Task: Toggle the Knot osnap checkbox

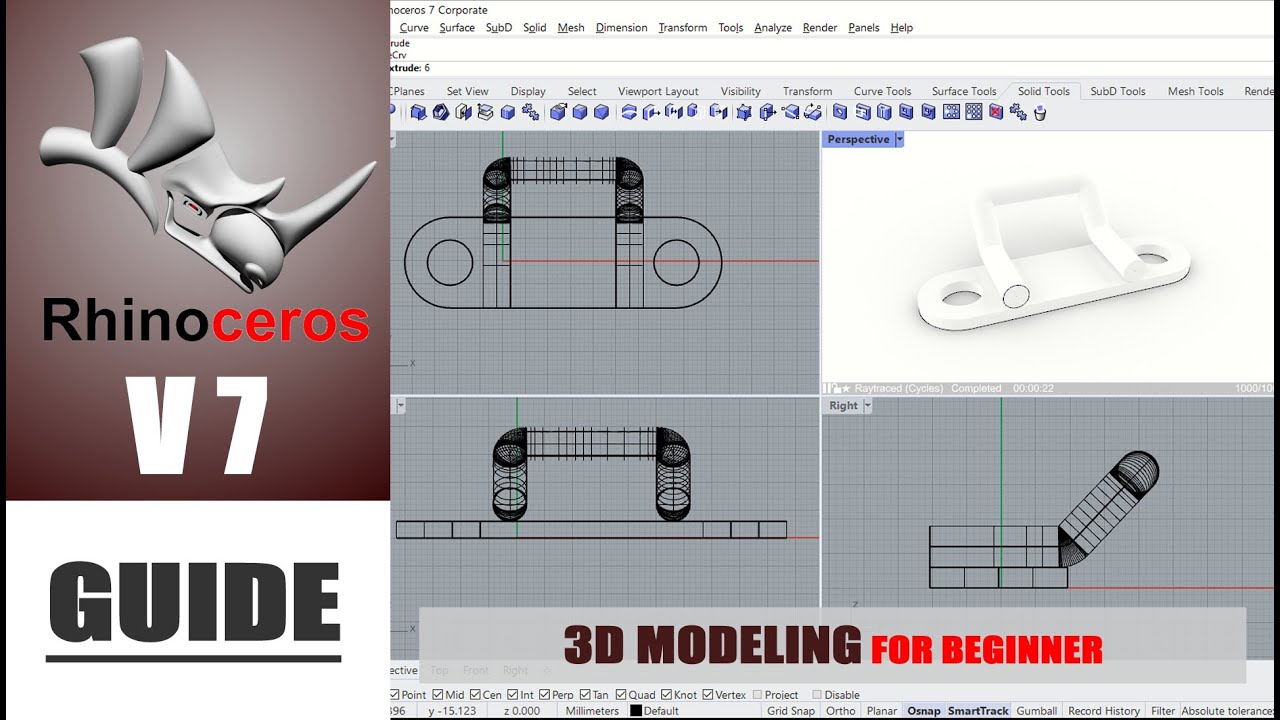Action: pyautogui.click(x=666, y=695)
